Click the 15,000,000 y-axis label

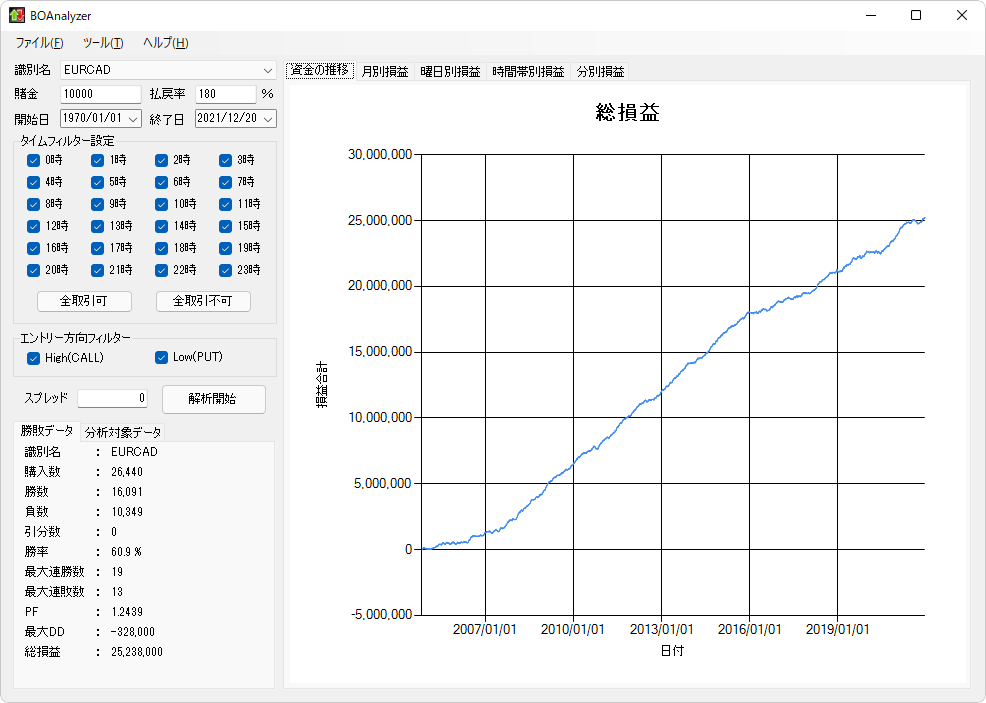[x=380, y=352]
